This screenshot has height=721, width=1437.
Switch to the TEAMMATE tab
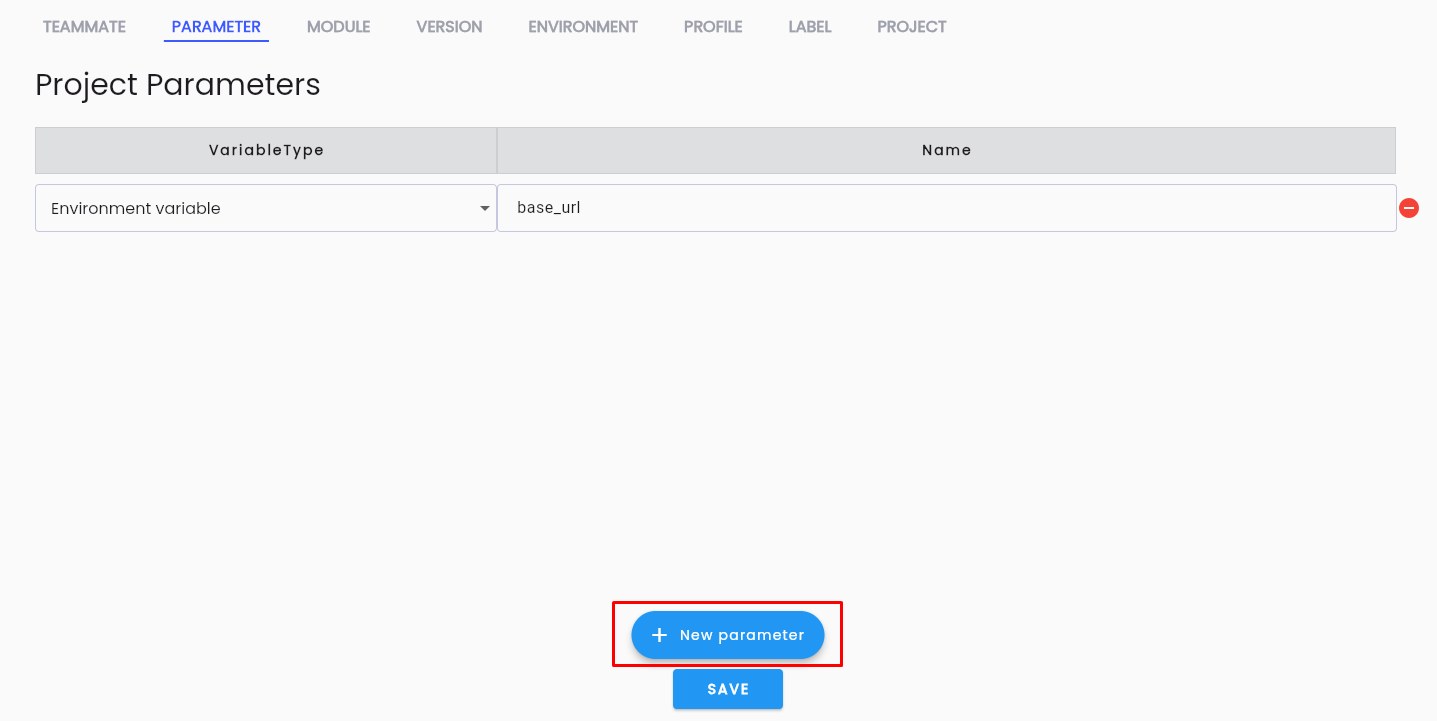click(x=84, y=27)
